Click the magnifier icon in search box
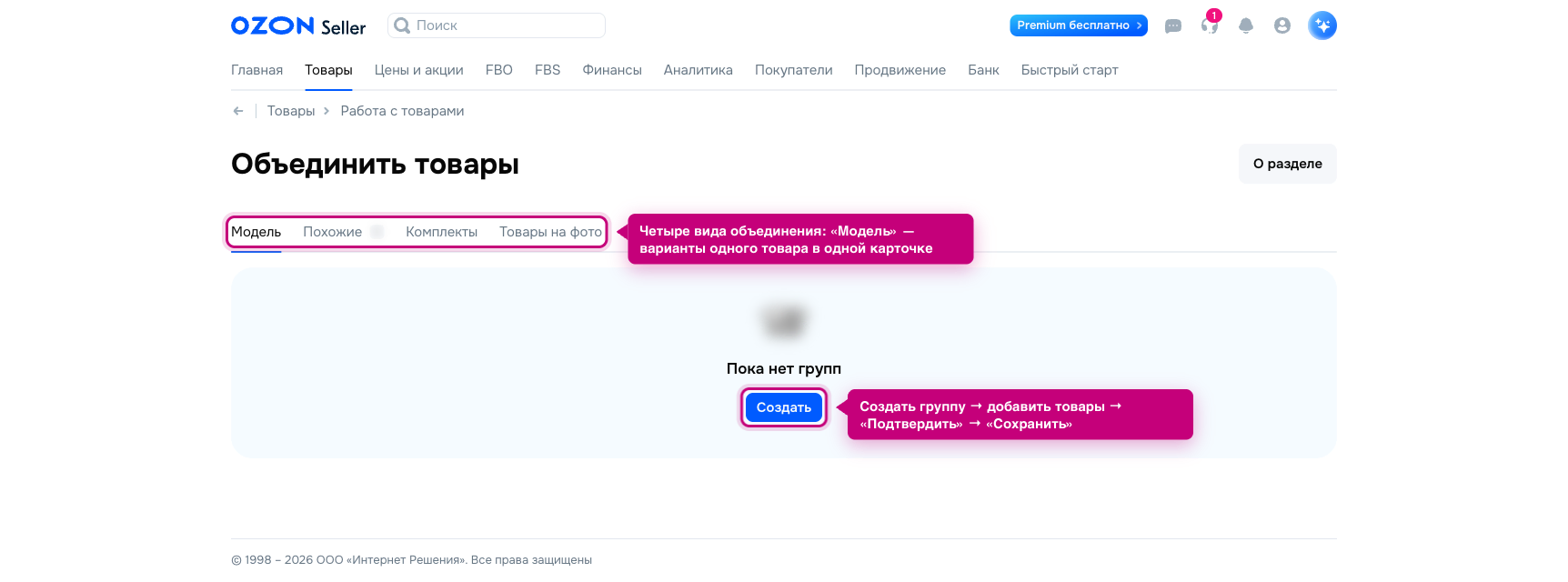This screenshot has width=1568, height=582. coord(402,25)
